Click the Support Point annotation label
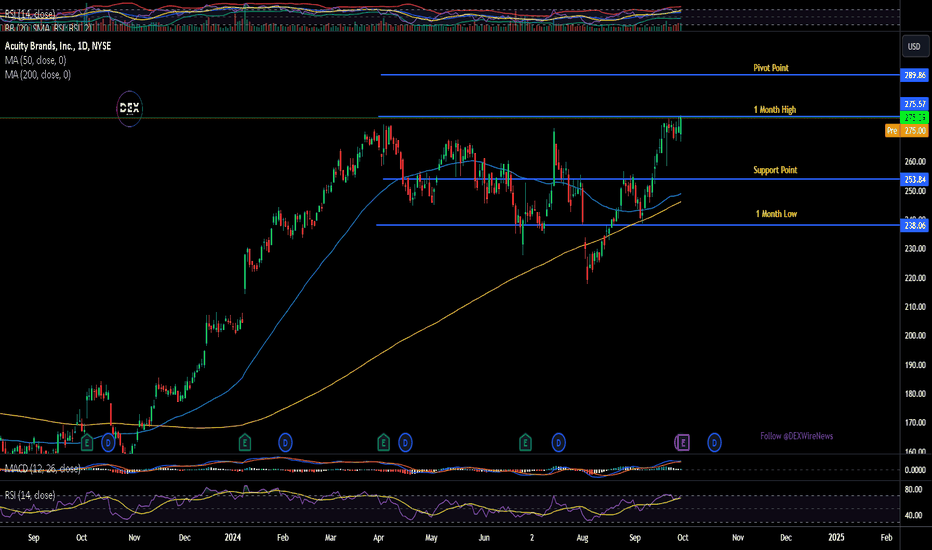 tap(775, 170)
